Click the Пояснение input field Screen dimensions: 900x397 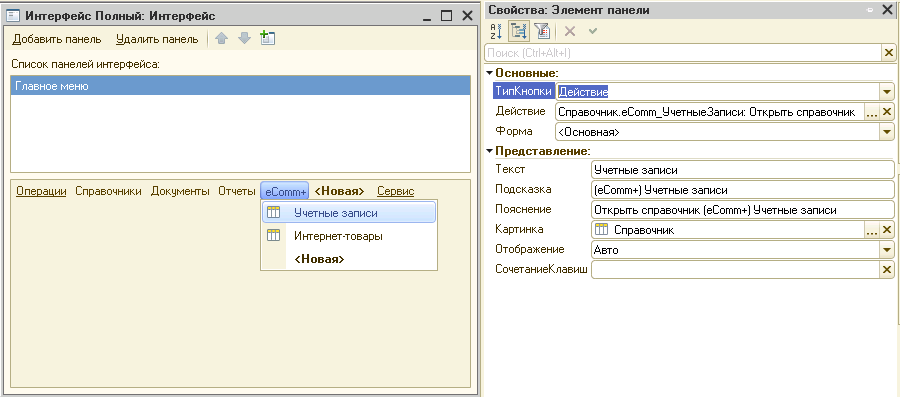click(x=742, y=210)
